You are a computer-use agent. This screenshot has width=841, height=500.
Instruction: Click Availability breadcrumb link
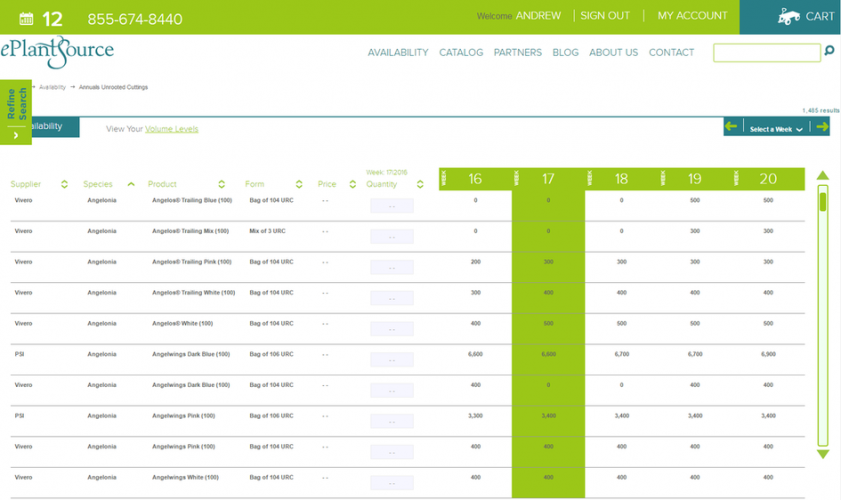pyautogui.click(x=52, y=87)
